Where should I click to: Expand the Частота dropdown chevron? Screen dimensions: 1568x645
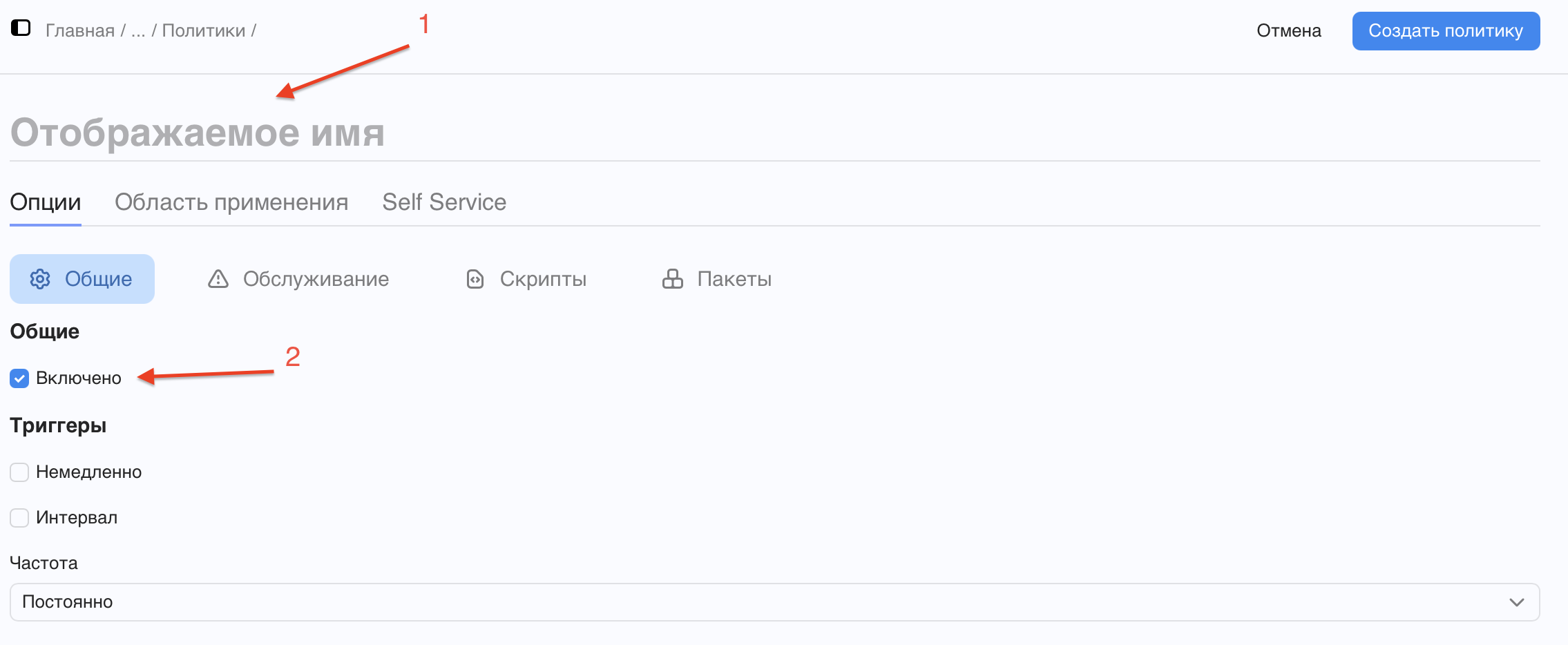[x=1517, y=602]
